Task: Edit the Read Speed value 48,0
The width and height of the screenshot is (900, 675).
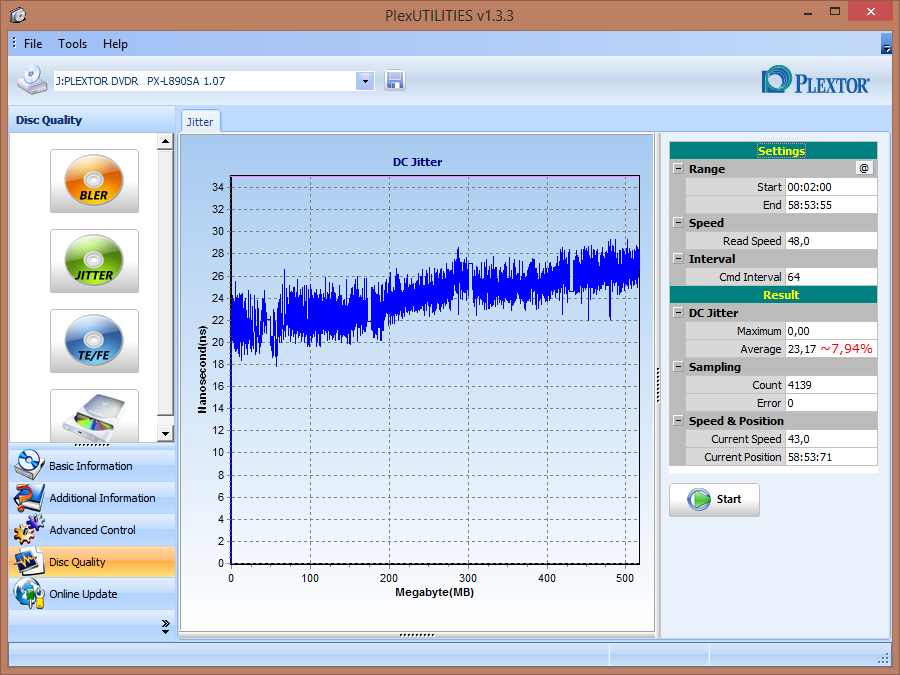Action: coord(831,240)
